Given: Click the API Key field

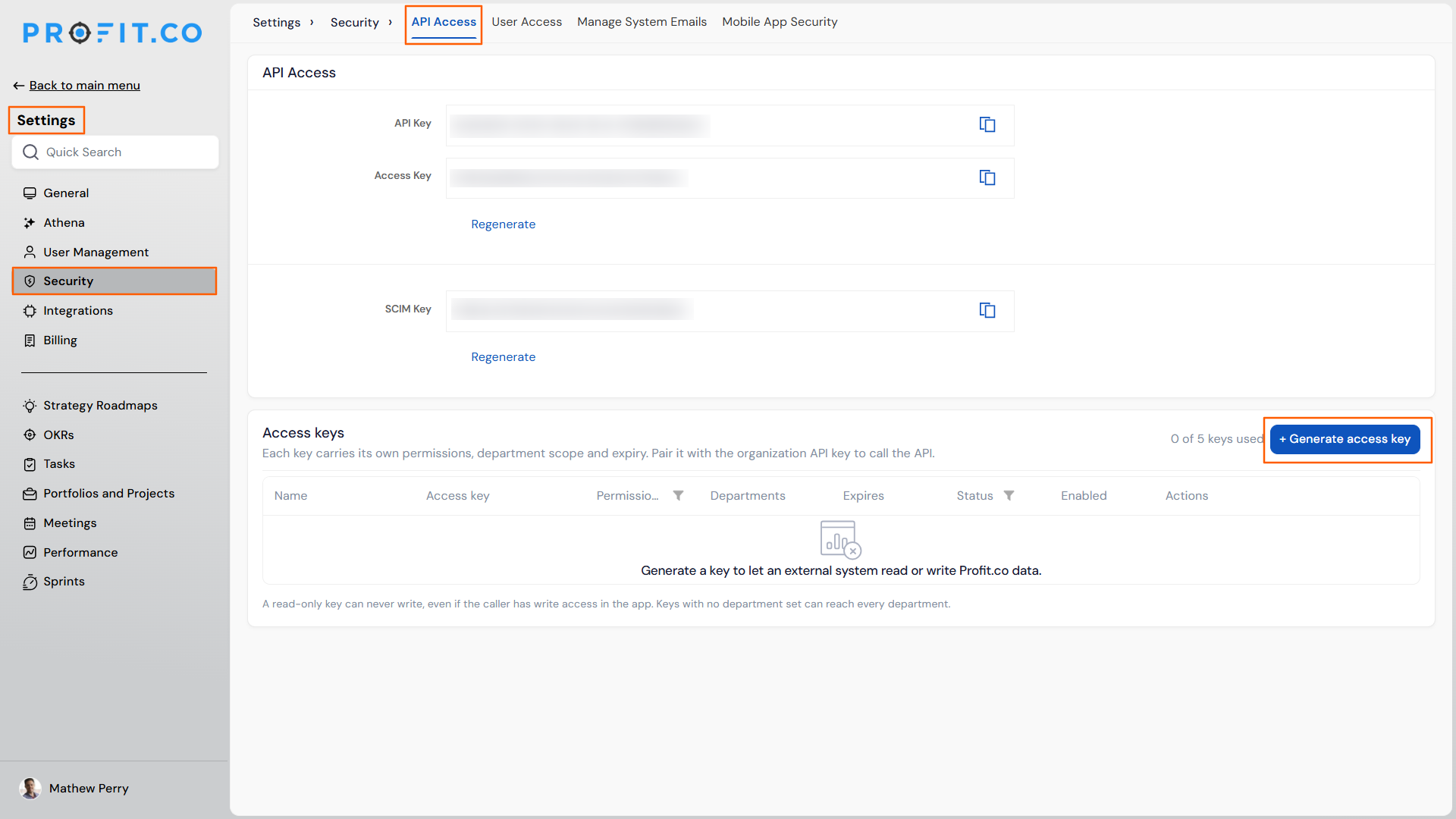Looking at the screenshot, I should click(730, 125).
